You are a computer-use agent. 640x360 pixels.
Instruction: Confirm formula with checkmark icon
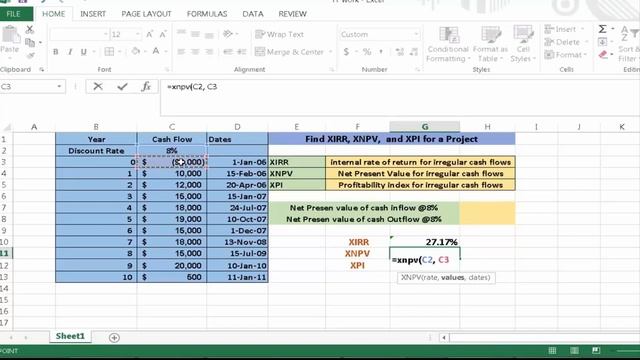pyautogui.click(x=122, y=87)
